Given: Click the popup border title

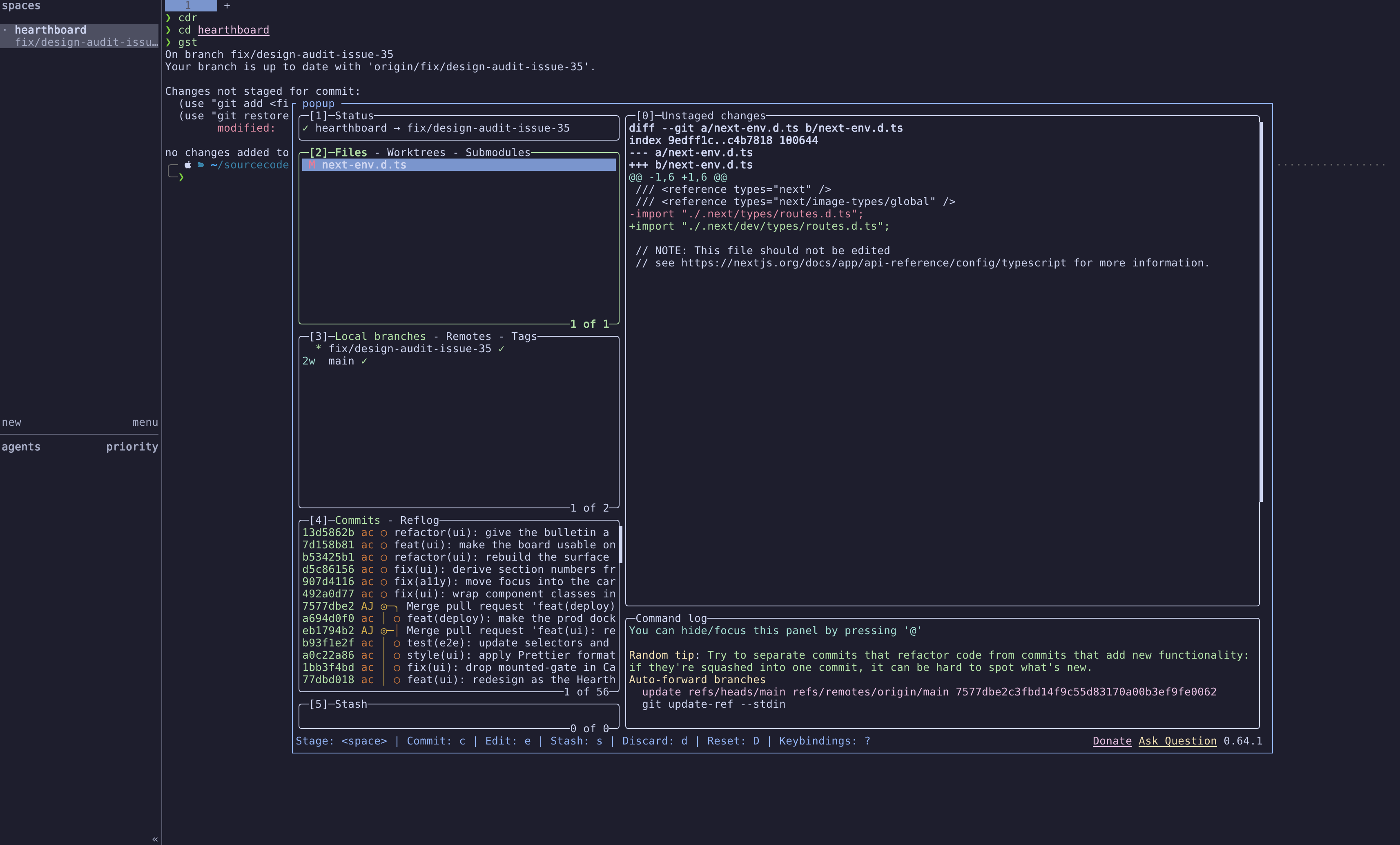Looking at the screenshot, I should click(x=318, y=103).
